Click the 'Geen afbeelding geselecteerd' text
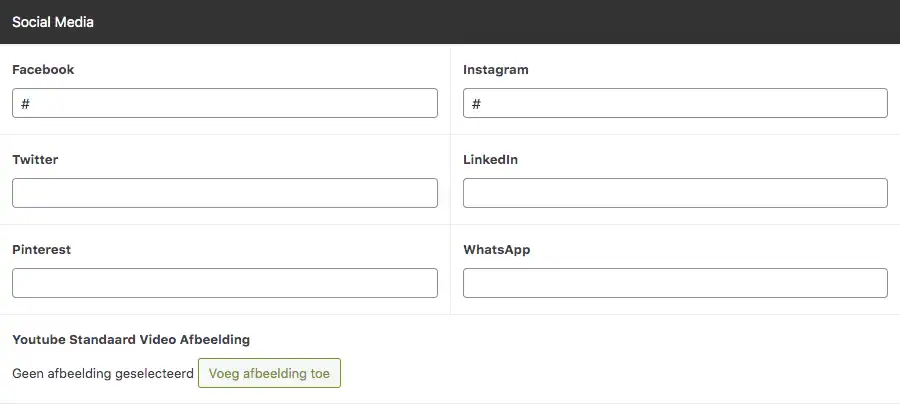 [x=102, y=373]
